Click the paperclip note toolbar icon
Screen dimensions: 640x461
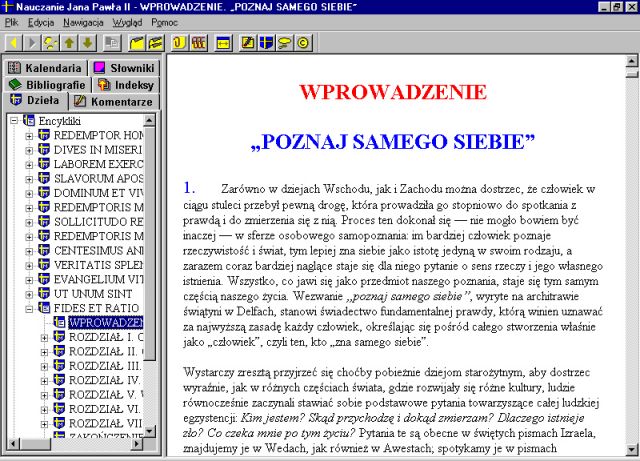[x=179, y=43]
